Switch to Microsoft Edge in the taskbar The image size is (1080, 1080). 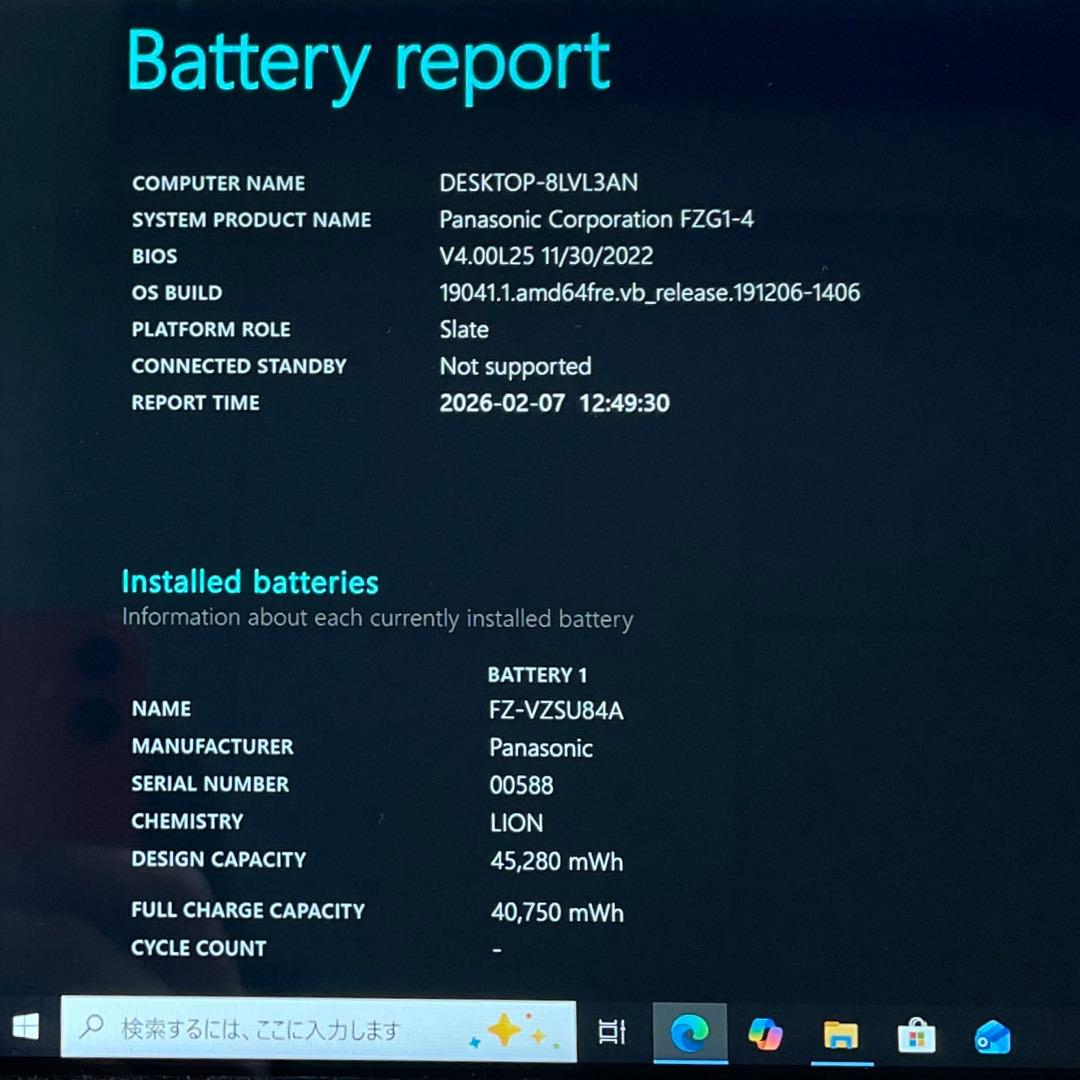pos(688,1033)
